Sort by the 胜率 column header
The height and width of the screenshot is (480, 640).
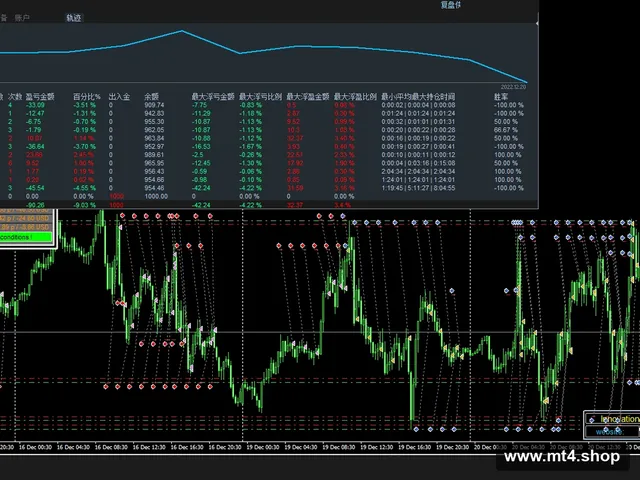pos(501,97)
